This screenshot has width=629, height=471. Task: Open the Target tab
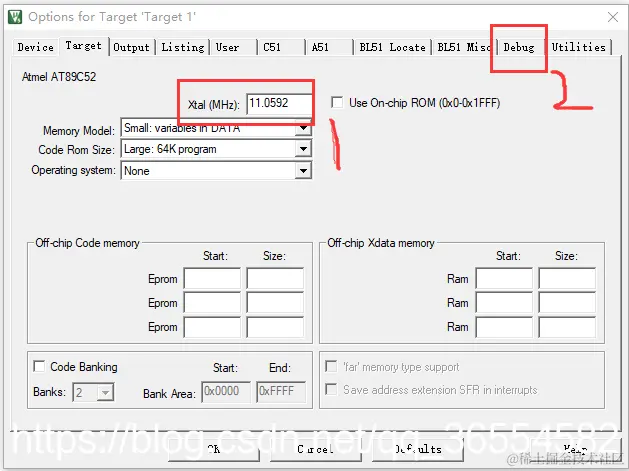(x=84, y=46)
